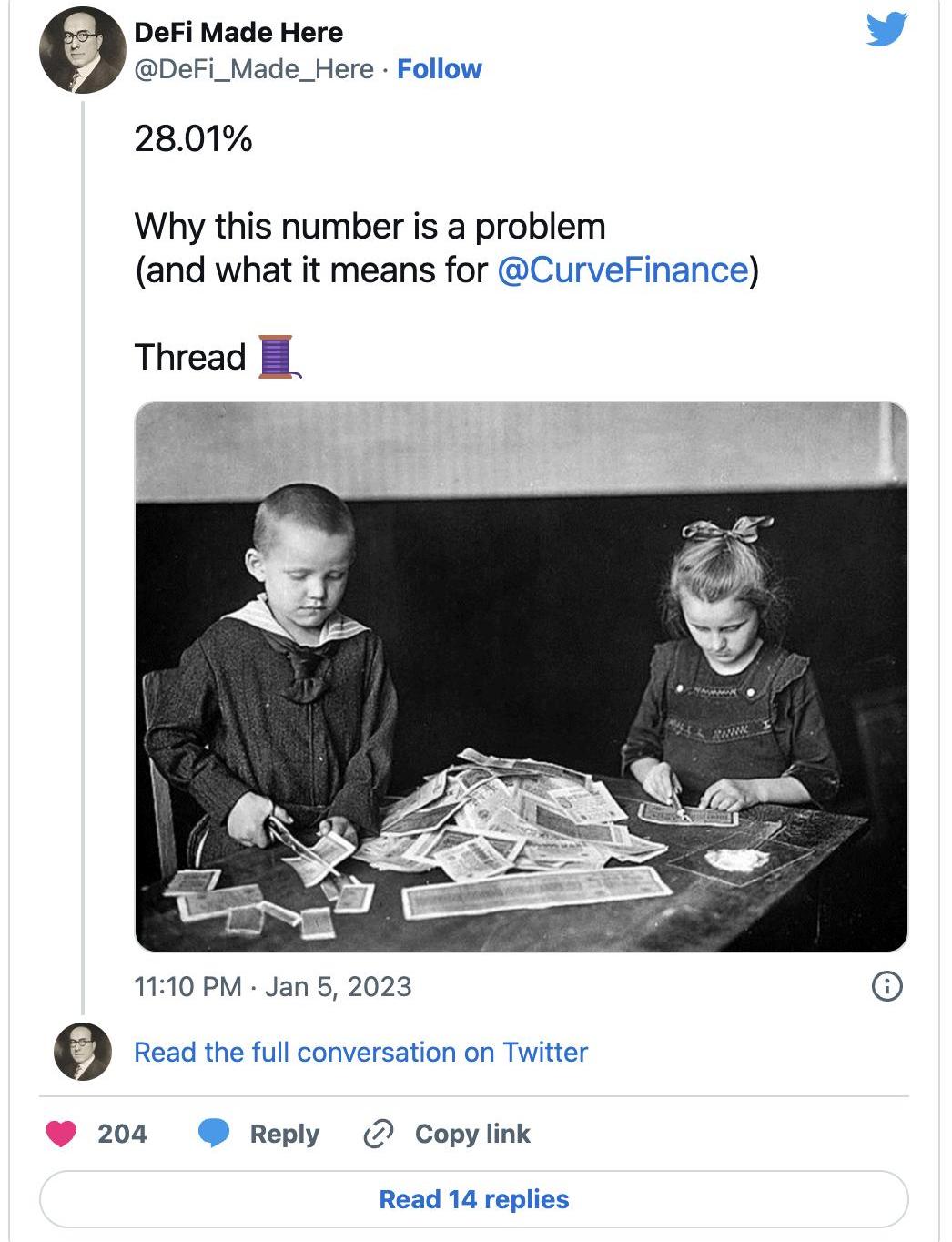Click the Twitter bird logo icon

point(886,28)
